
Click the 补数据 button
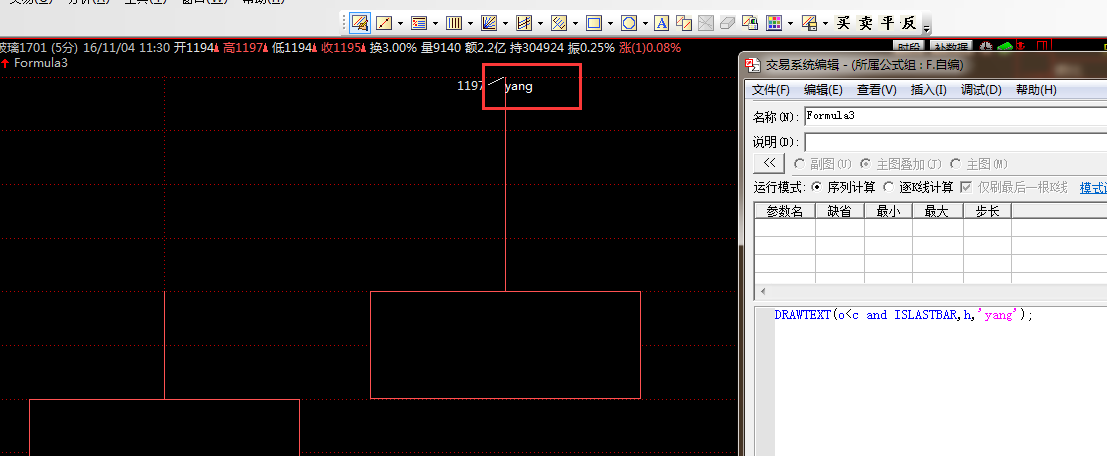pos(950,47)
